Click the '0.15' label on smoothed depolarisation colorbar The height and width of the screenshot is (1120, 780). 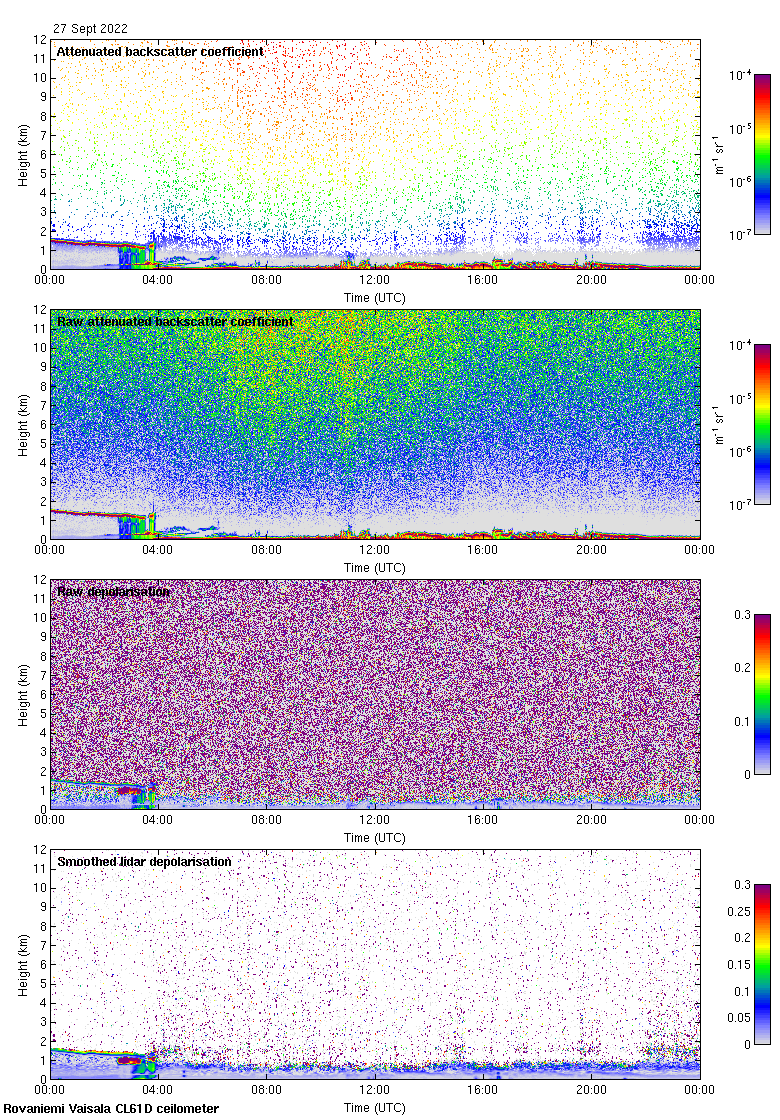point(739,965)
